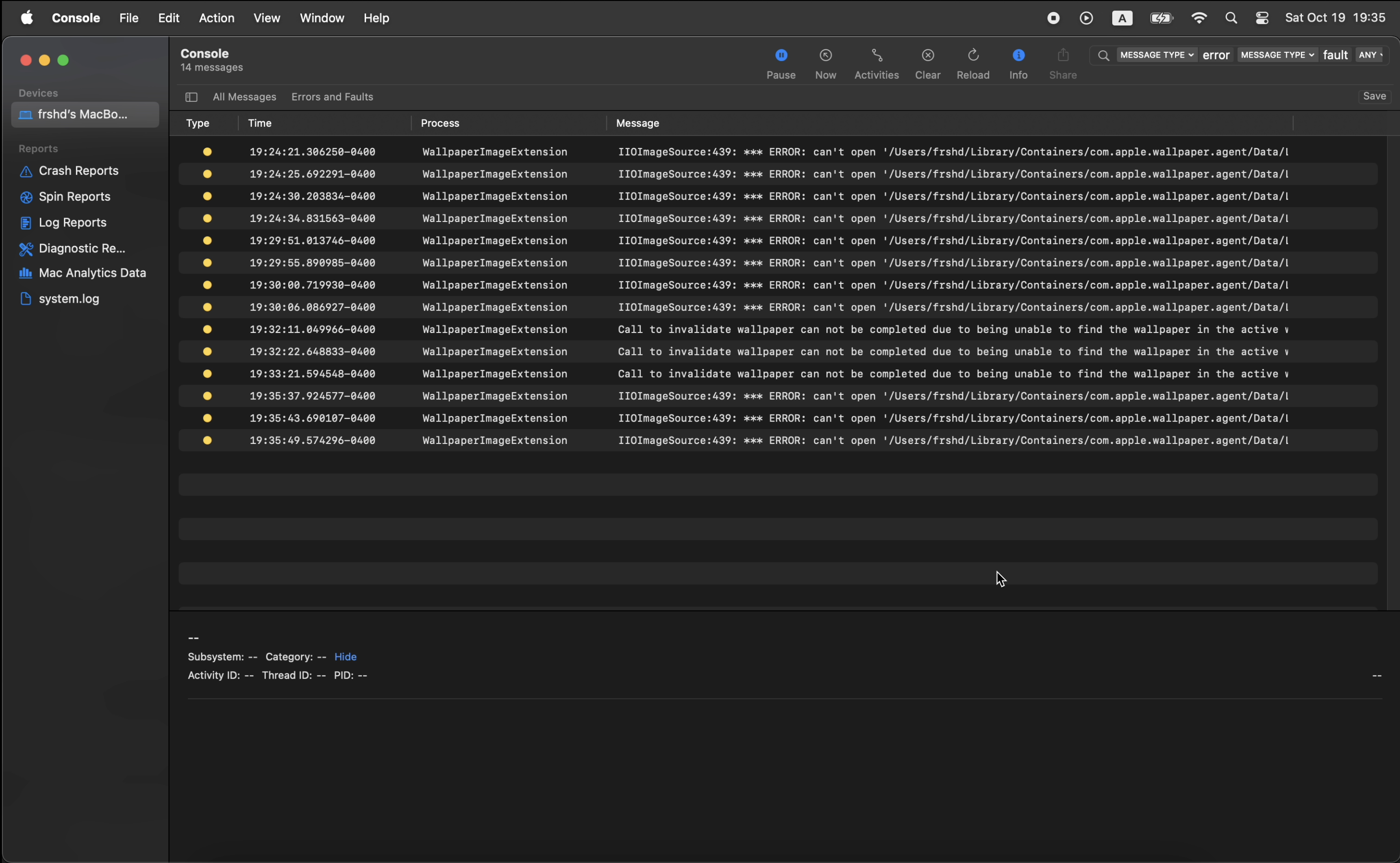
Task: Expand MESSAGE TYPE dropdown before fault
Action: [x=1277, y=55]
